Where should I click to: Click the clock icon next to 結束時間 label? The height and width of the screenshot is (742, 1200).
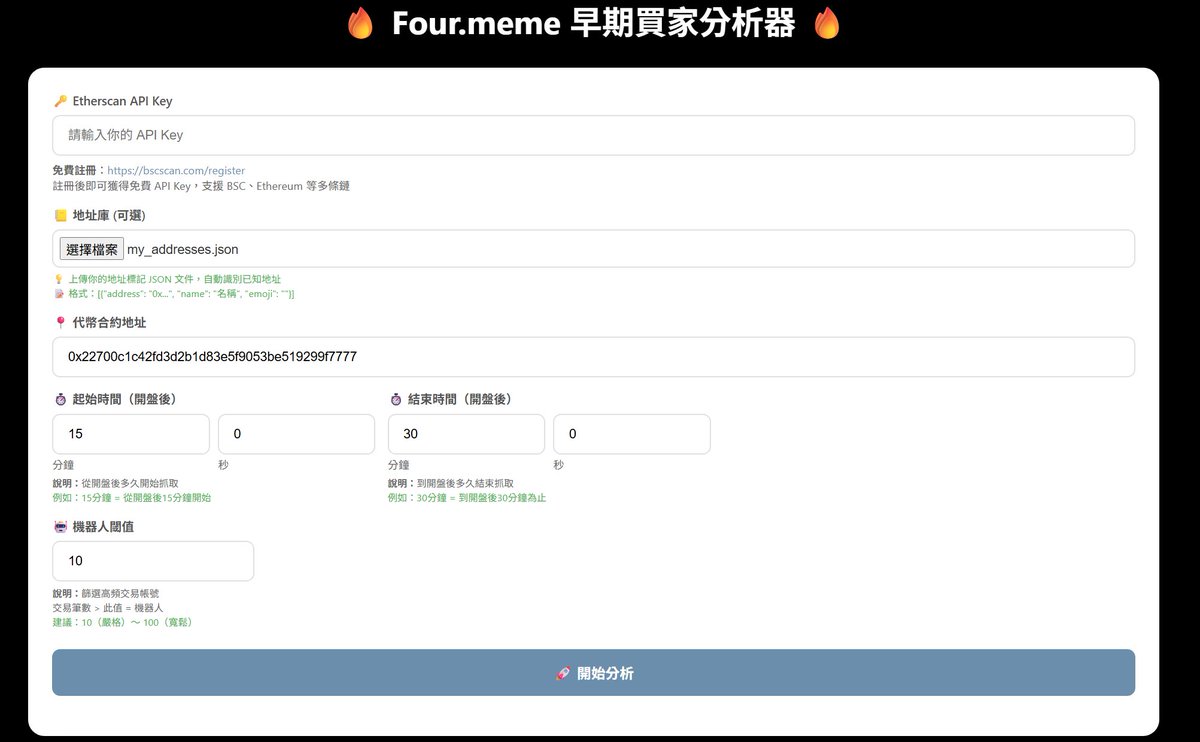click(x=395, y=398)
